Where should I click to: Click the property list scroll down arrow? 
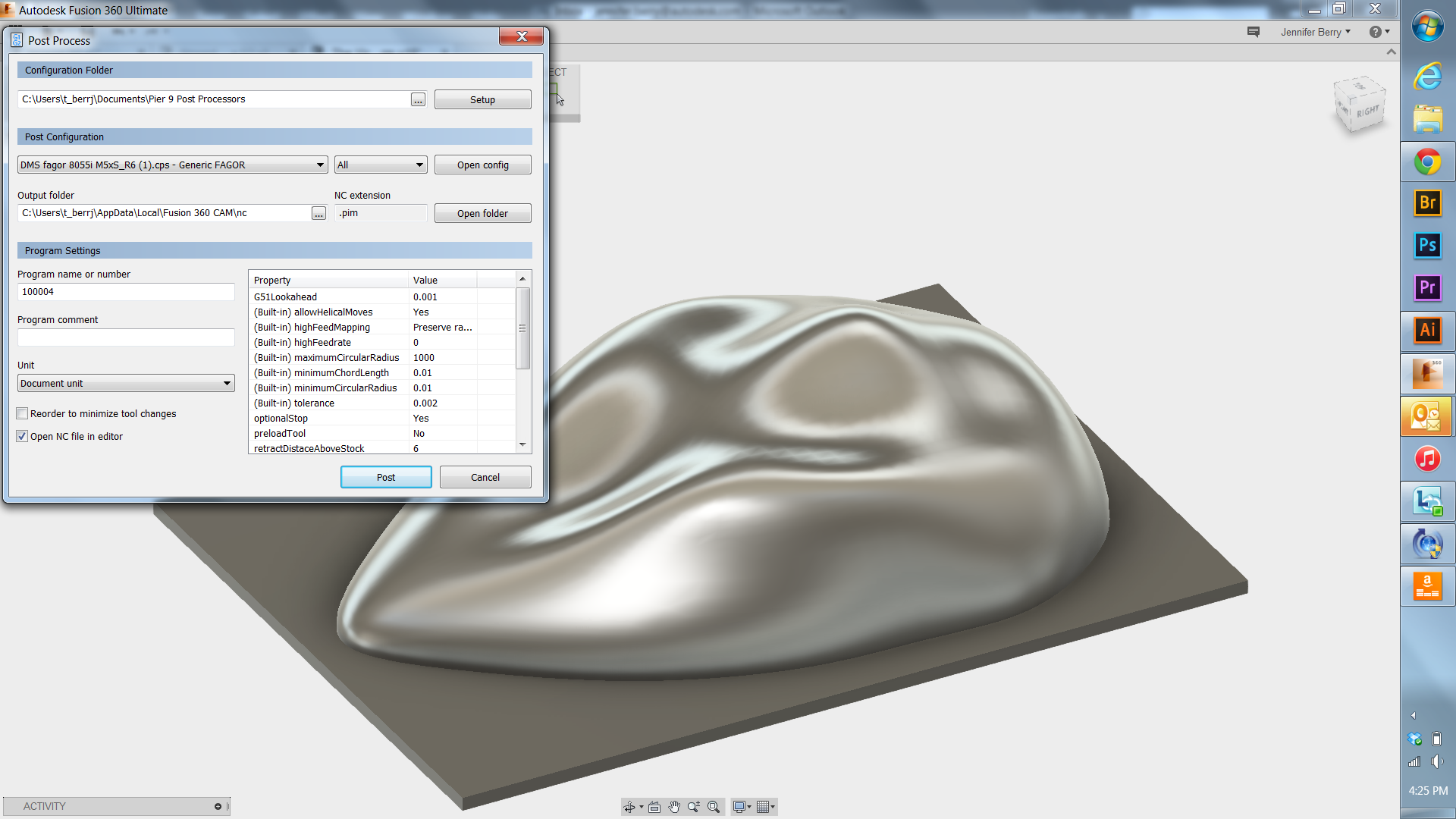[x=522, y=445]
